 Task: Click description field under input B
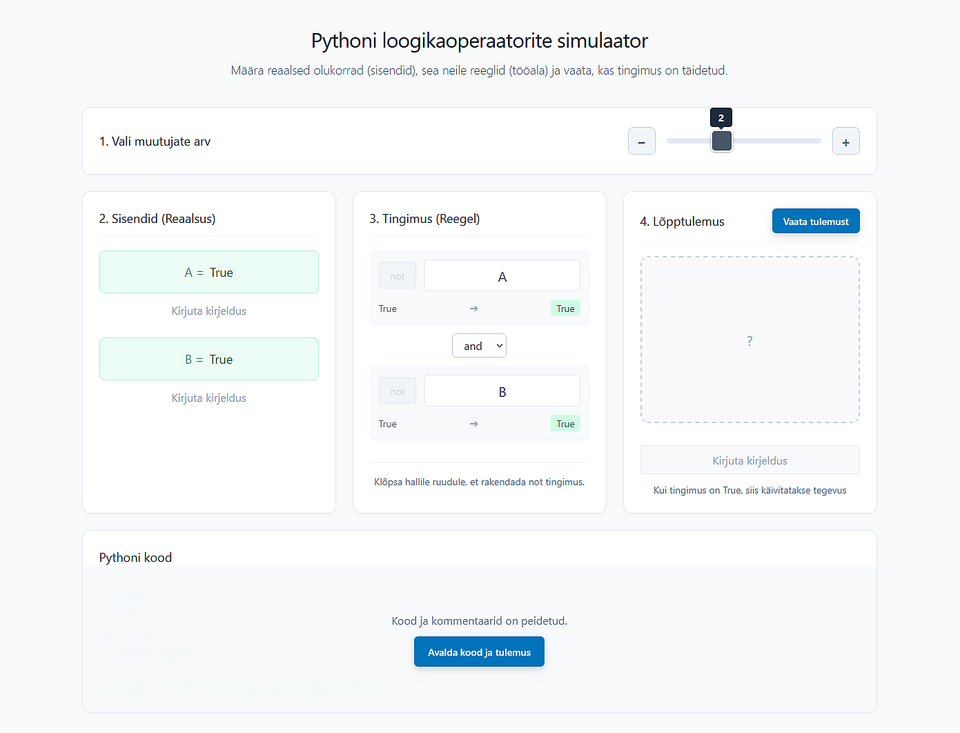[209, 398]
